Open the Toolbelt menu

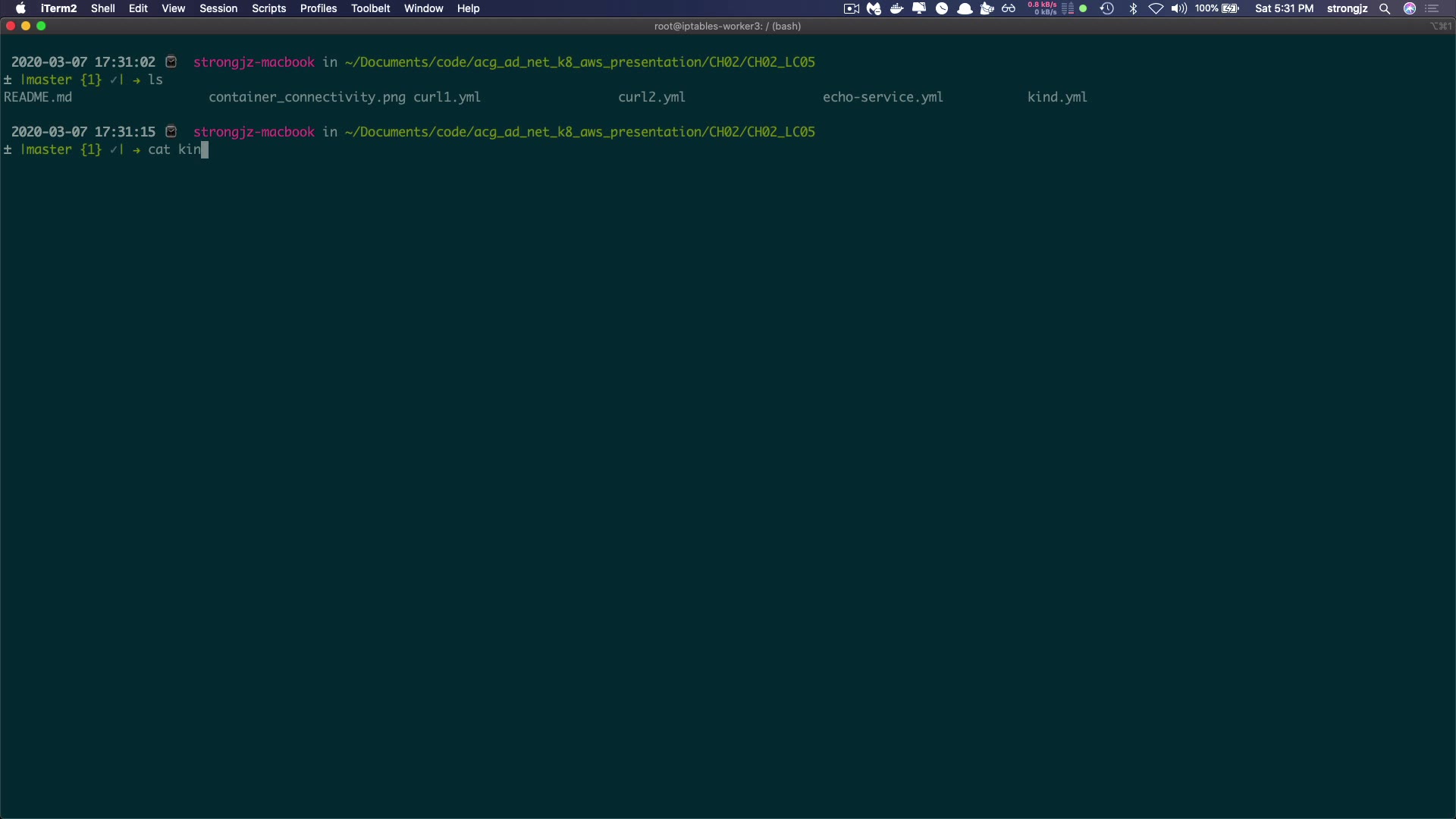tap(370, 8)
